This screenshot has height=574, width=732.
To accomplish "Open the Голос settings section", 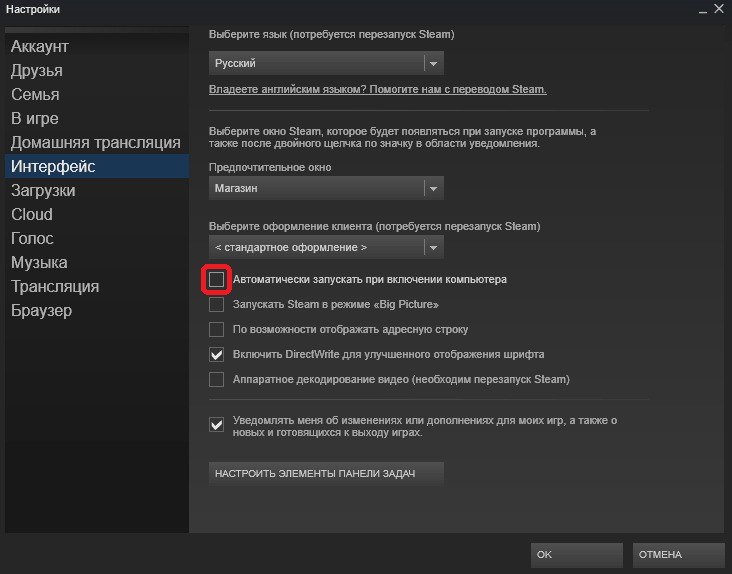I will [x=97, y=238].
